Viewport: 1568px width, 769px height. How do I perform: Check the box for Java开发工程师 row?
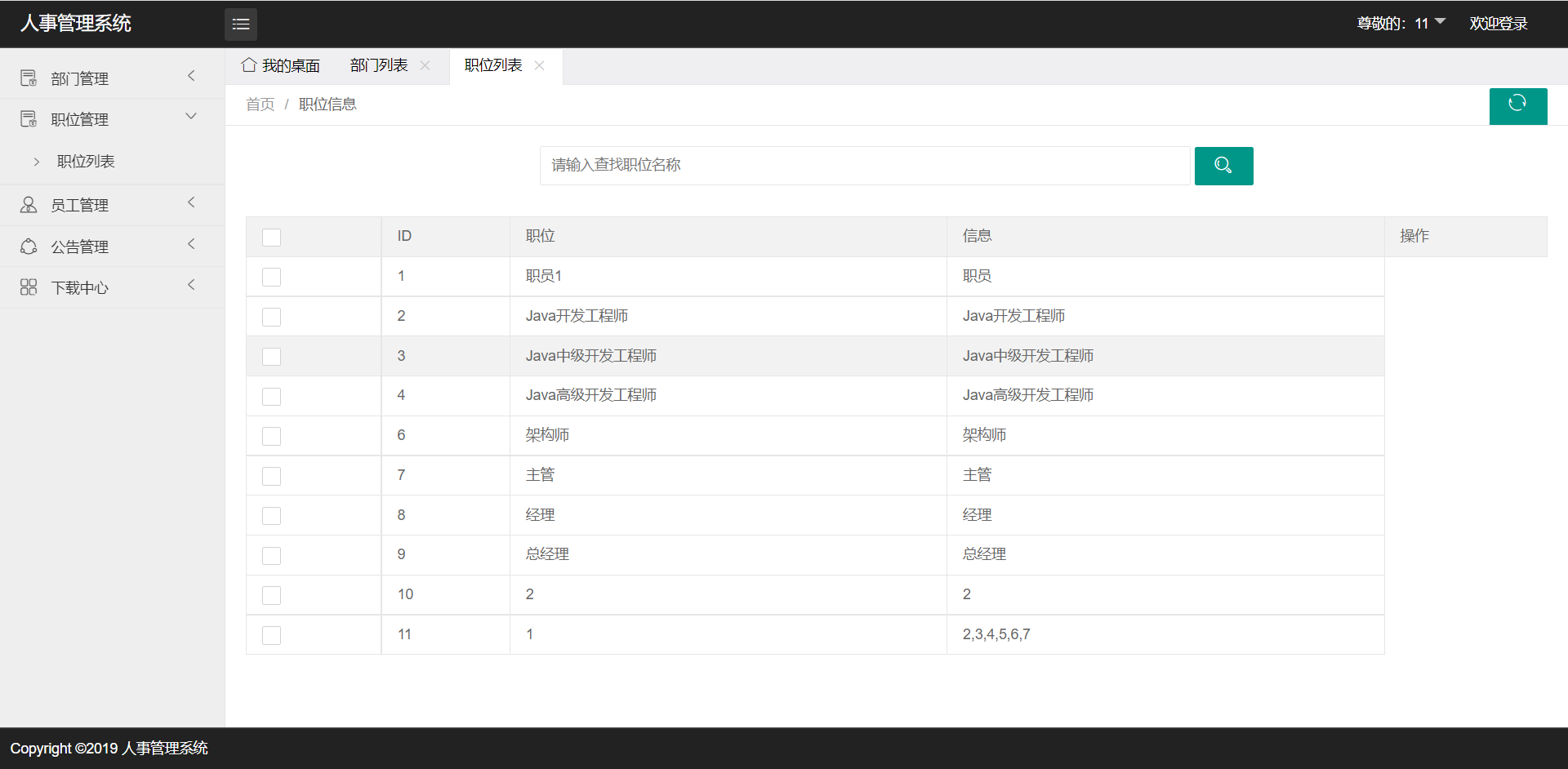(x=271, y=317)
